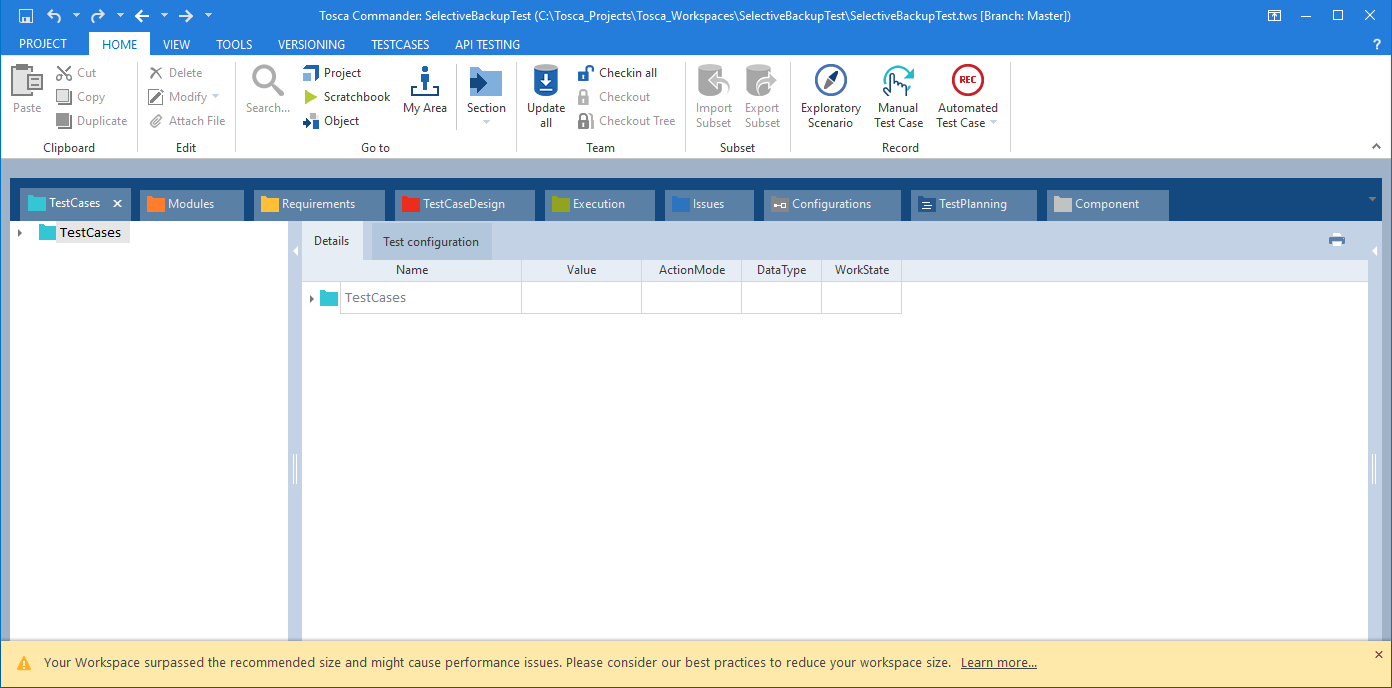
Task: Open the Requirements tab
Action: (x=319, y=204)
